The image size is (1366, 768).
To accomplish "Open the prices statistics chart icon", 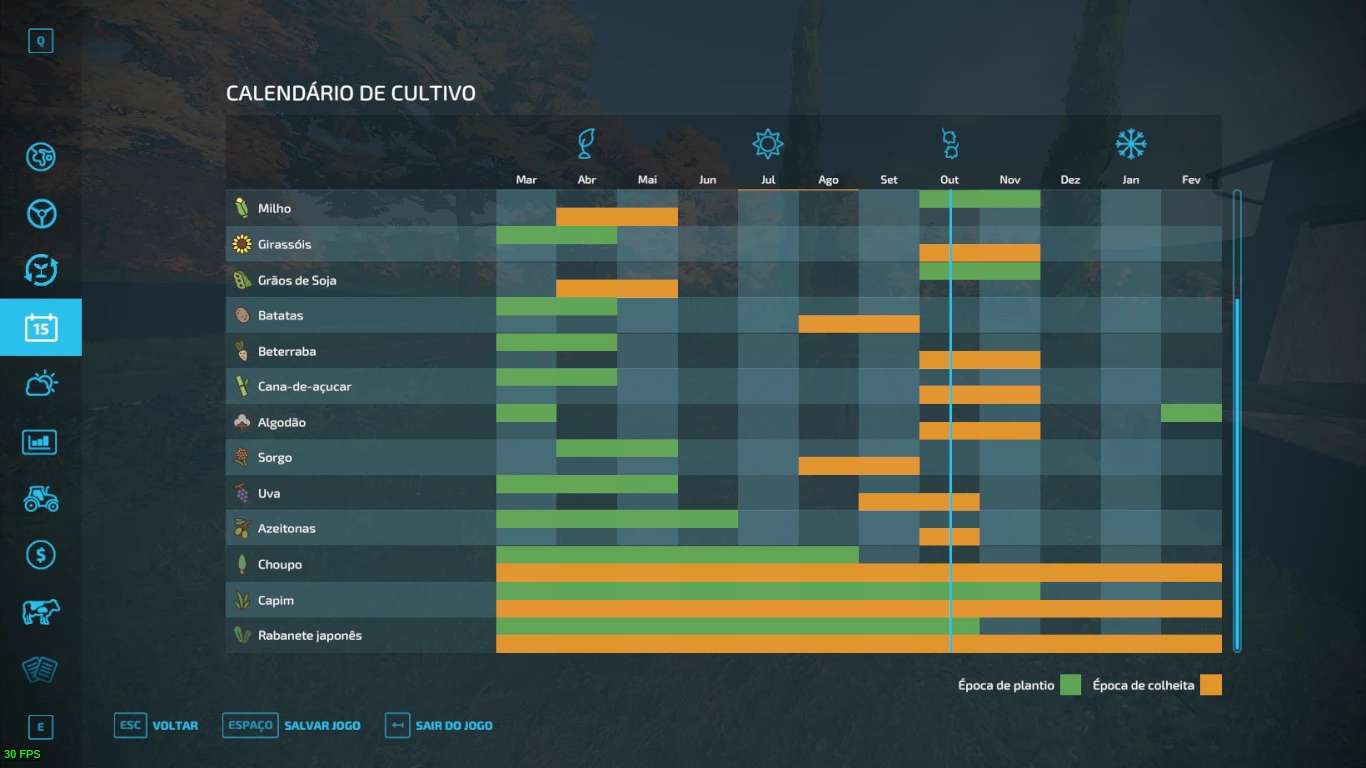I will pos(41,441).
